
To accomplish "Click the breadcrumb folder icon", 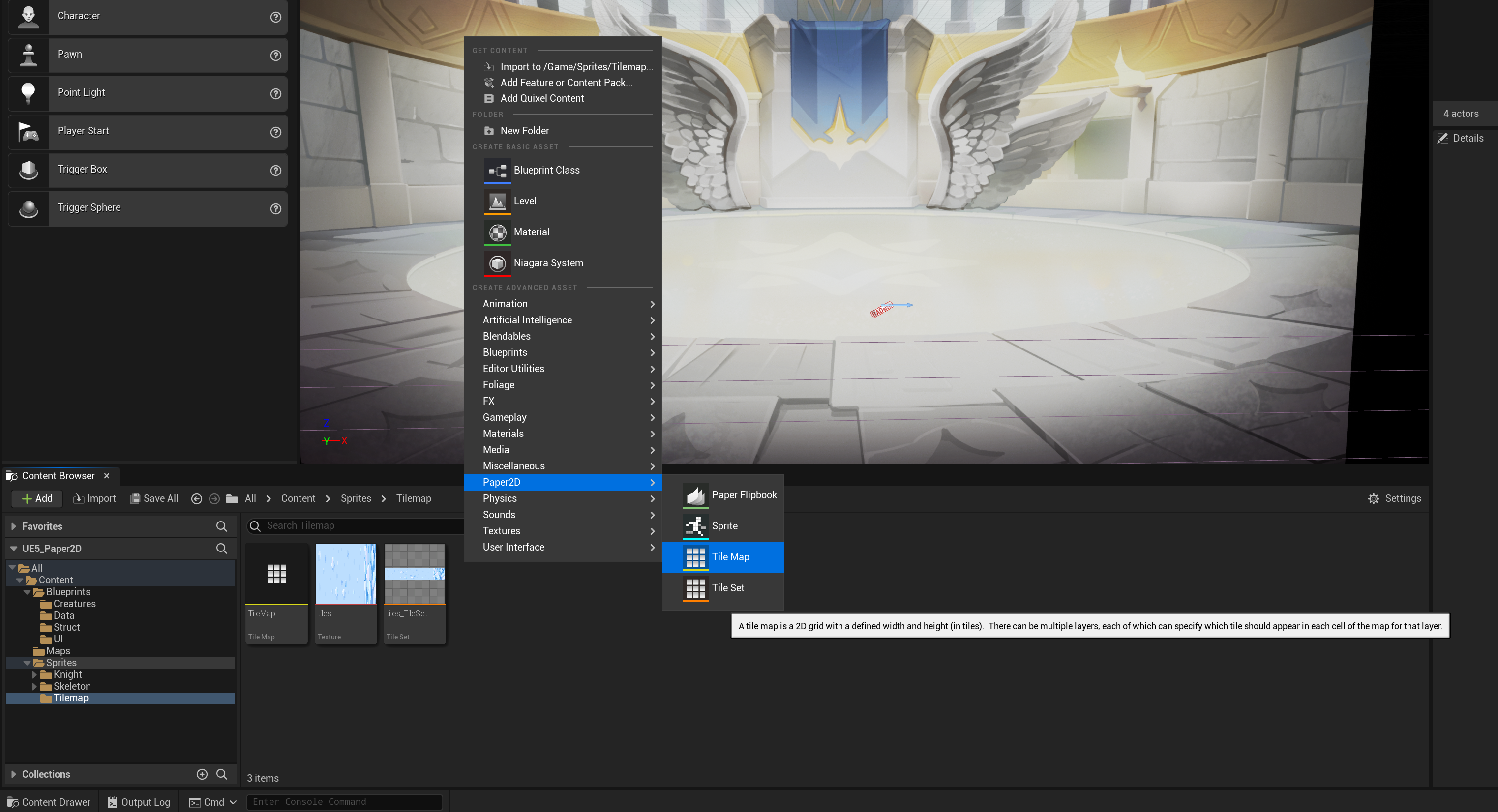I will pos(232,499).
